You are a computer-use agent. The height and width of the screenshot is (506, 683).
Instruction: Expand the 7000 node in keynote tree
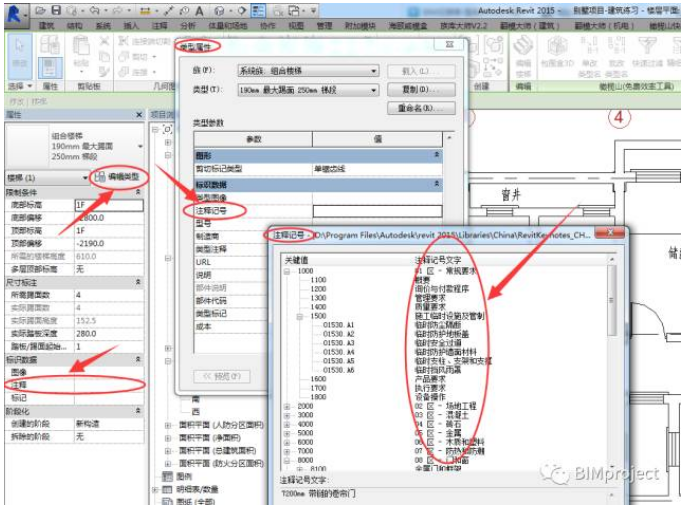287,451
